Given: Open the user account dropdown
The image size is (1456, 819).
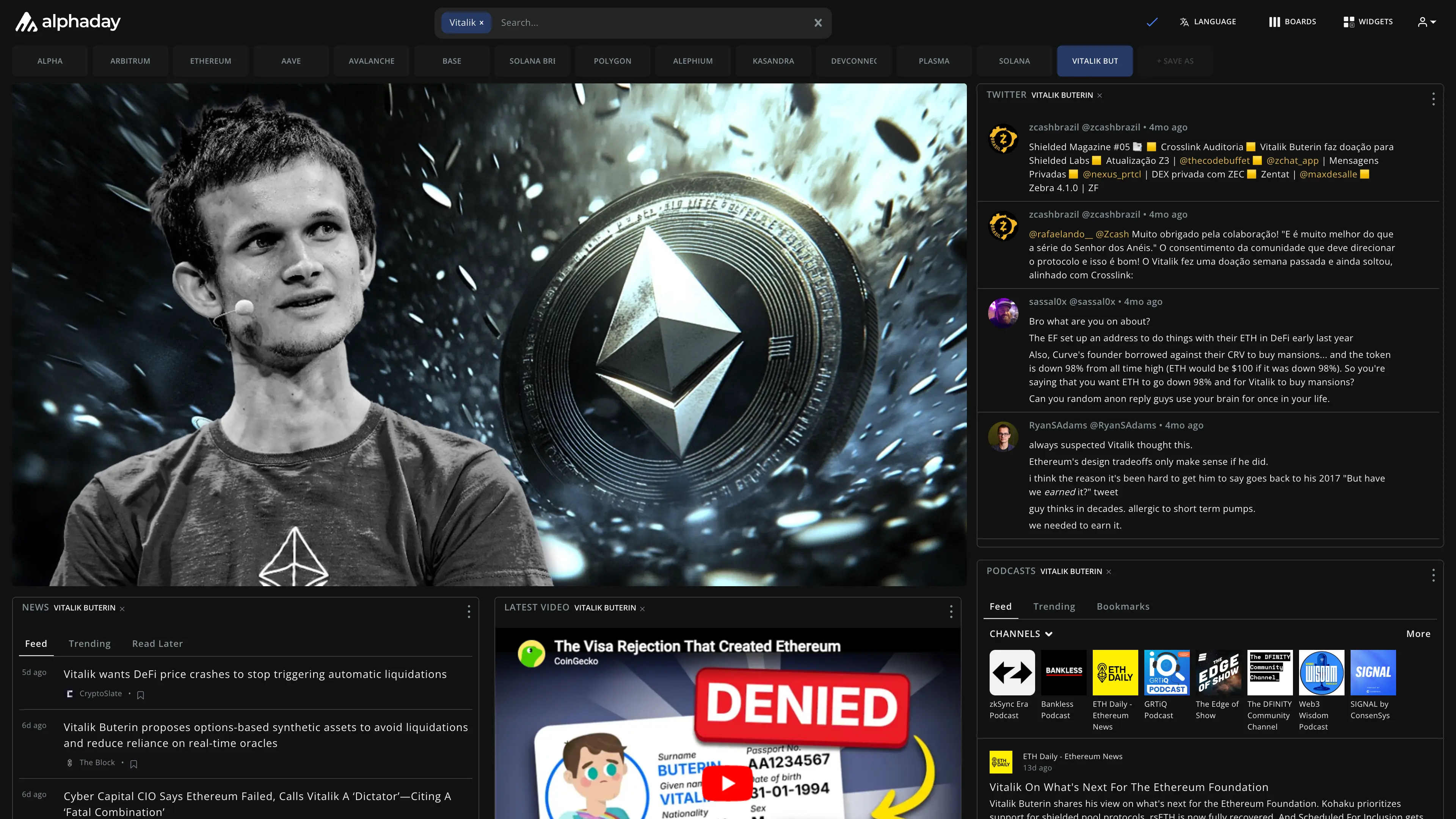Looking at the screenshot, I should click(1426, 22).
